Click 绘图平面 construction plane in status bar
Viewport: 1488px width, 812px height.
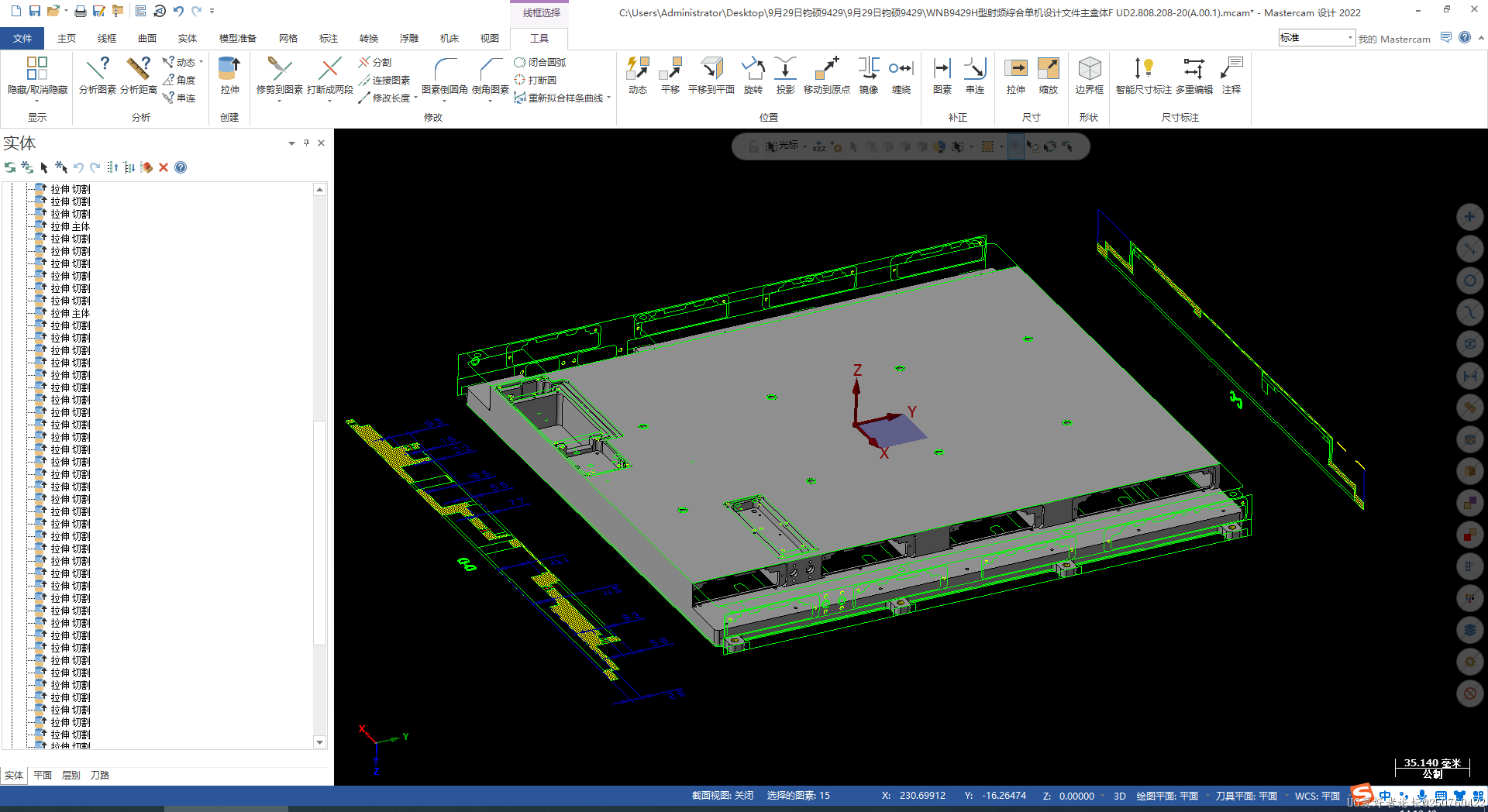(1167, 796)
